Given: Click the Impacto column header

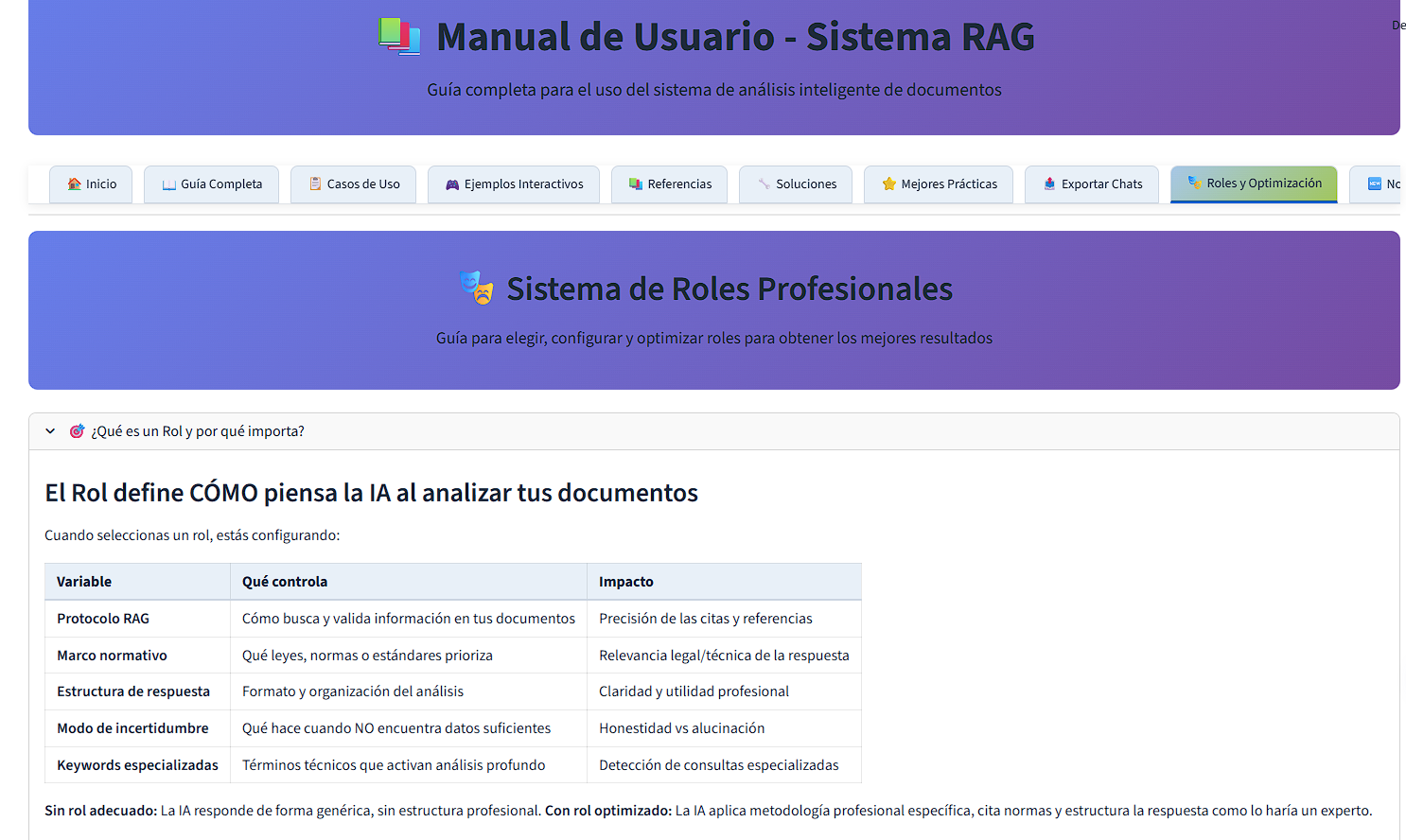Looking at the screenshot, I should click(x=626, y=582).
